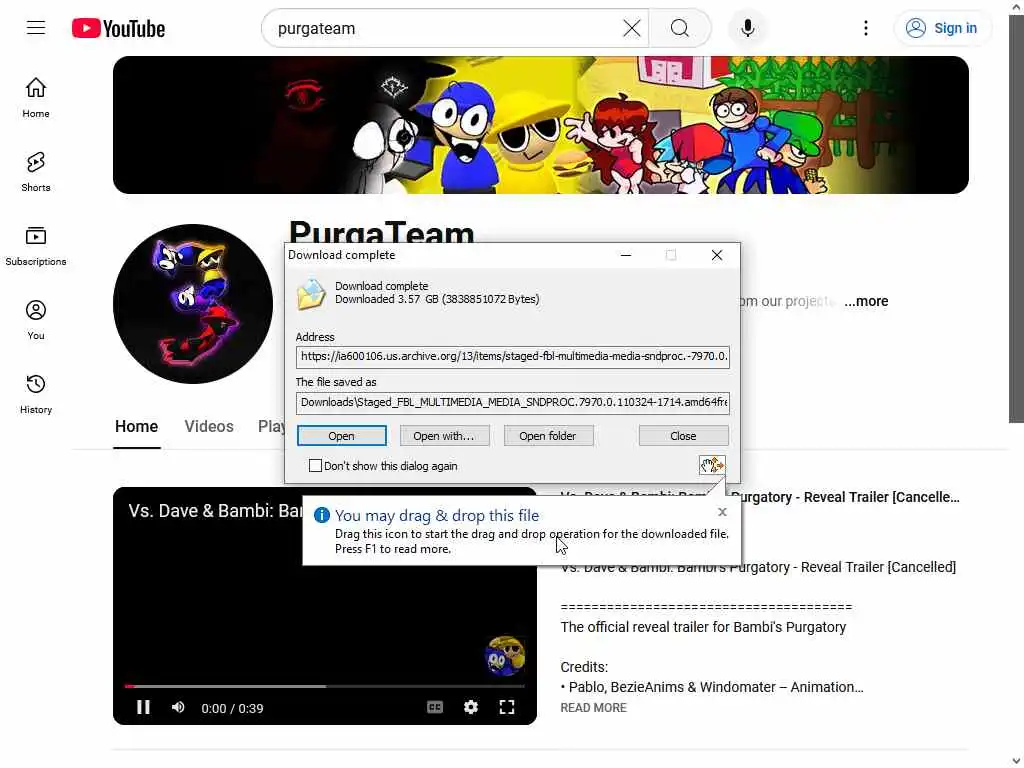Close the Download complete dialog with X
Image resolution: width=1024 pixels, height=768 pixels.
tap(716, 255)
